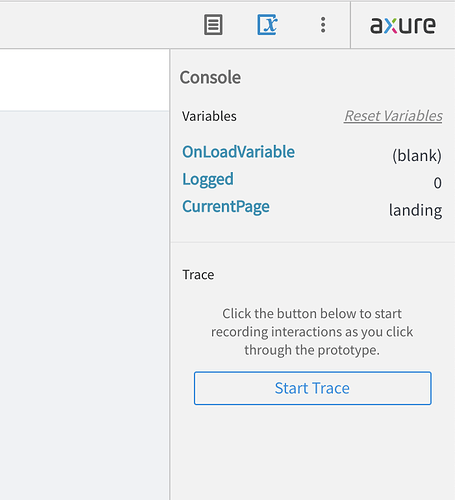Click the Reset Variables link

coord(393,116)
